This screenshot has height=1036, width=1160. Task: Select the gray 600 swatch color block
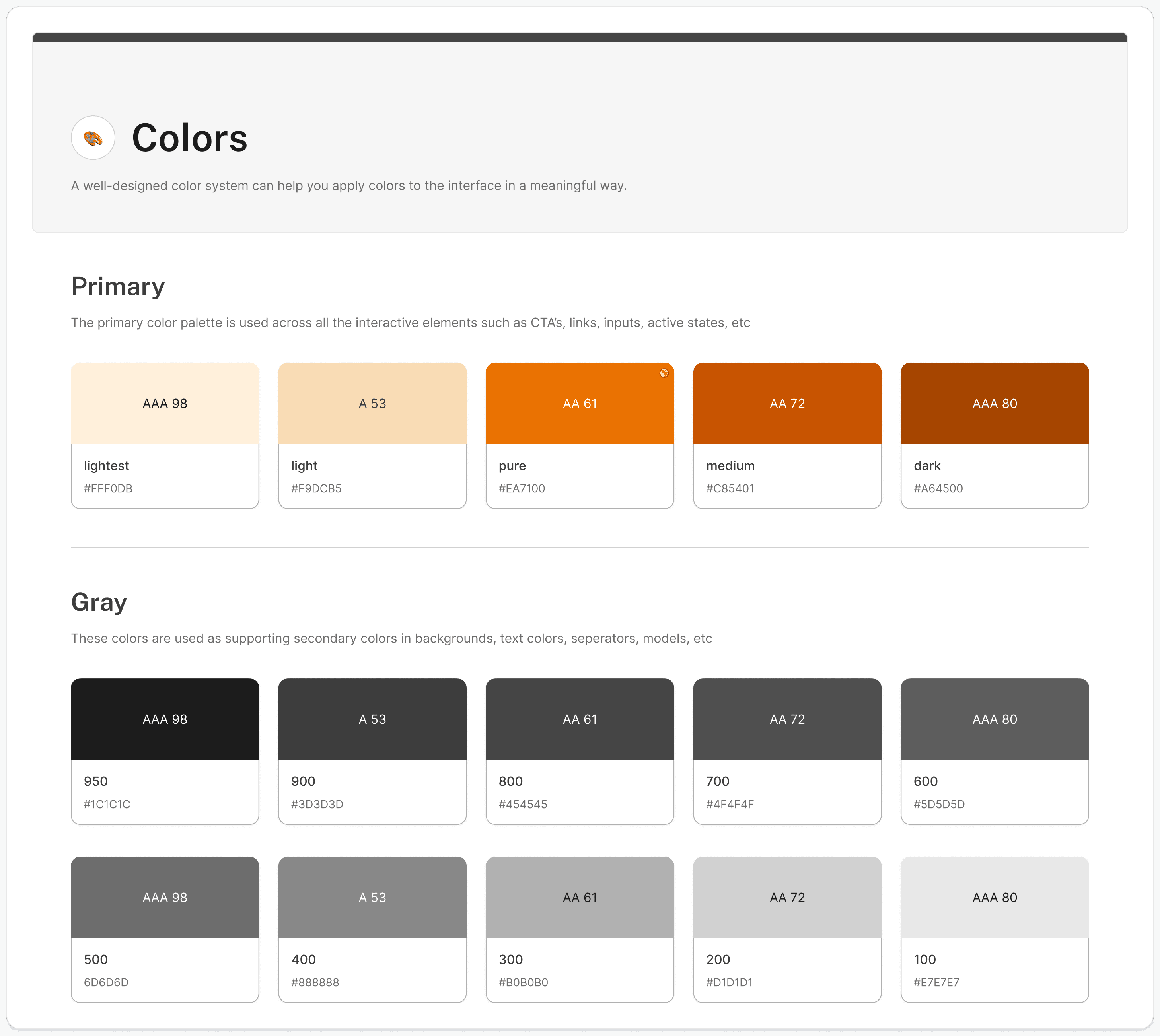point(995,719)
